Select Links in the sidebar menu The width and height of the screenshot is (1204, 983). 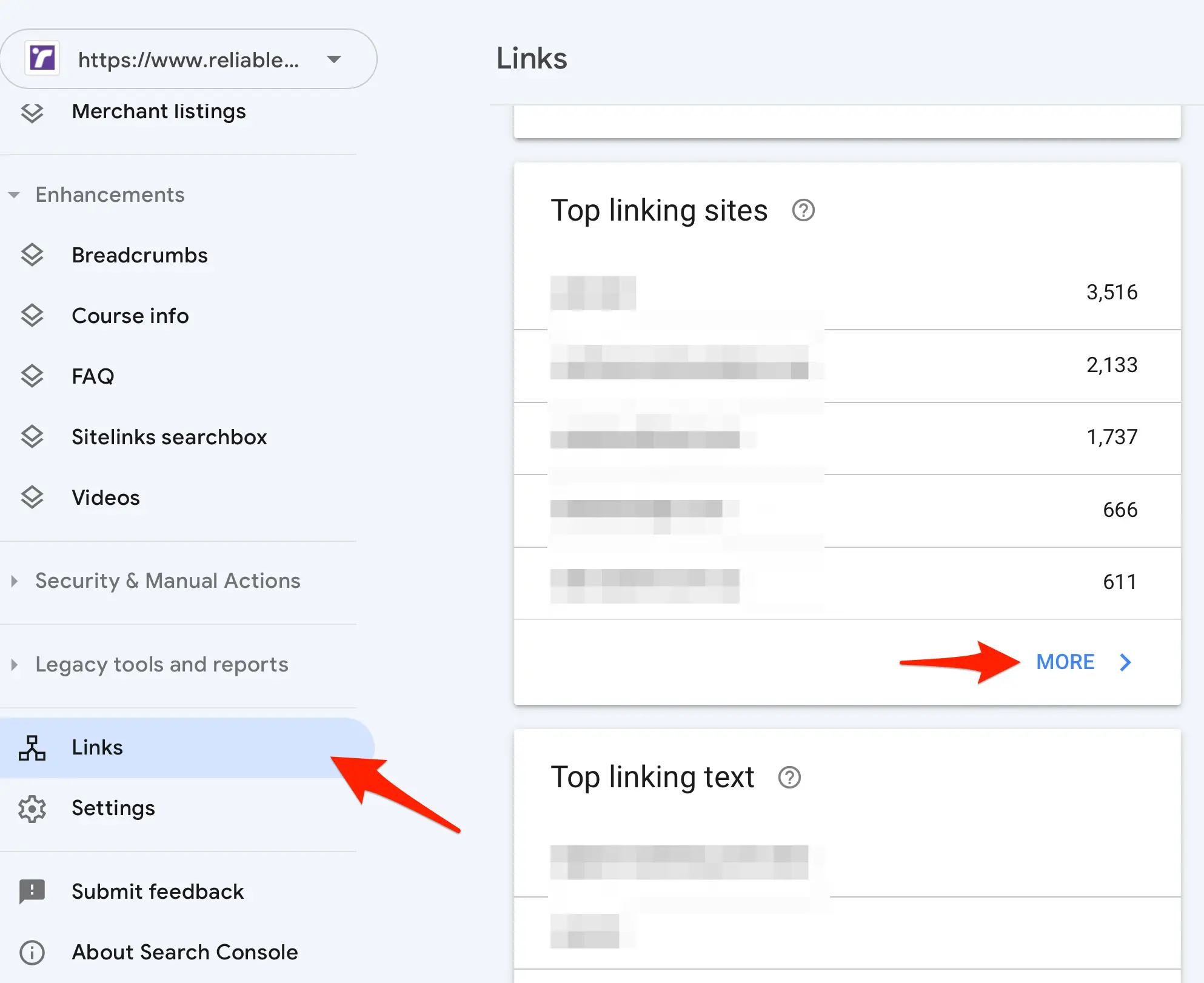pyautogui.click(x=97, y=748)
